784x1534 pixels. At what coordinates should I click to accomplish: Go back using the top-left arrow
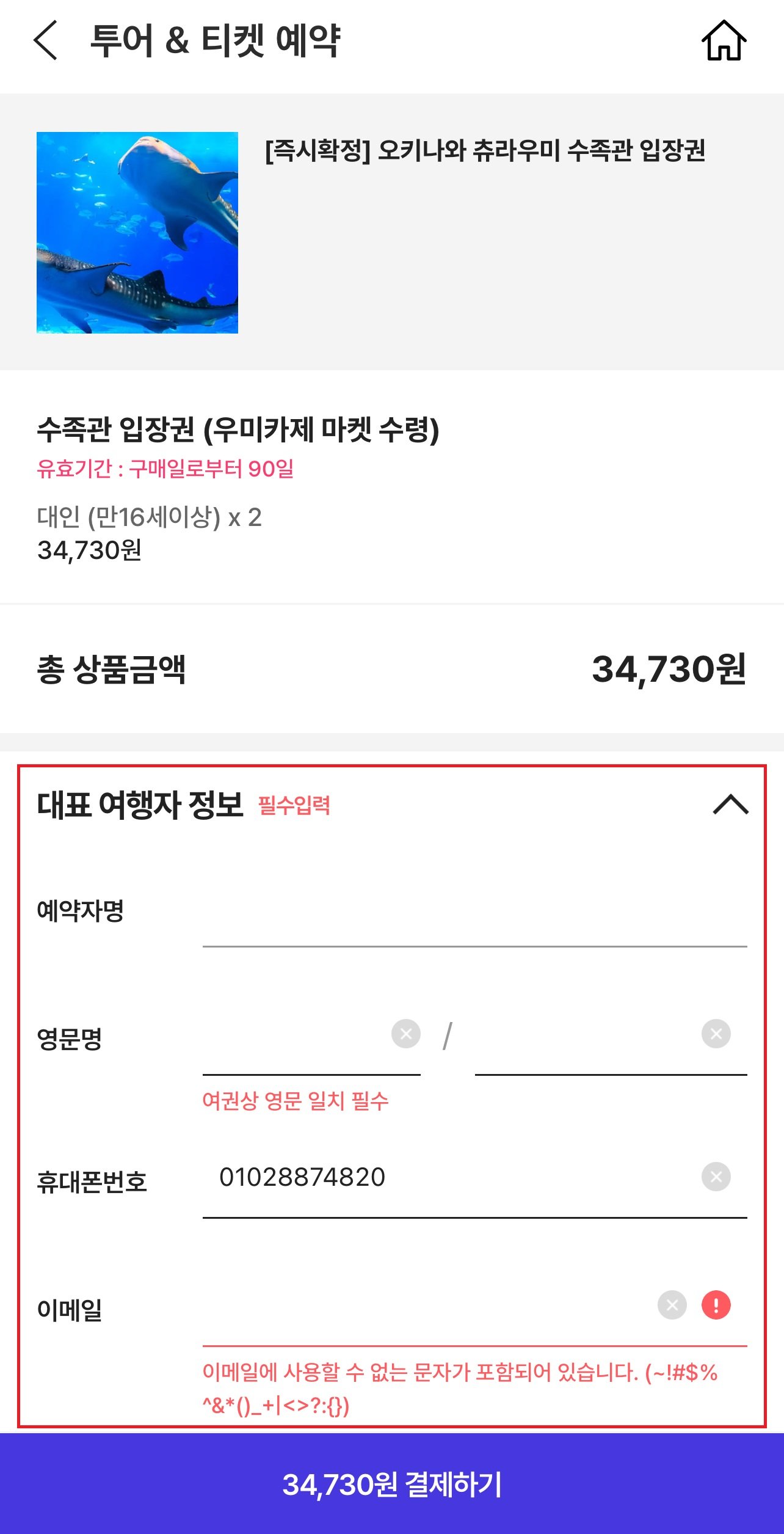(46, 40)
